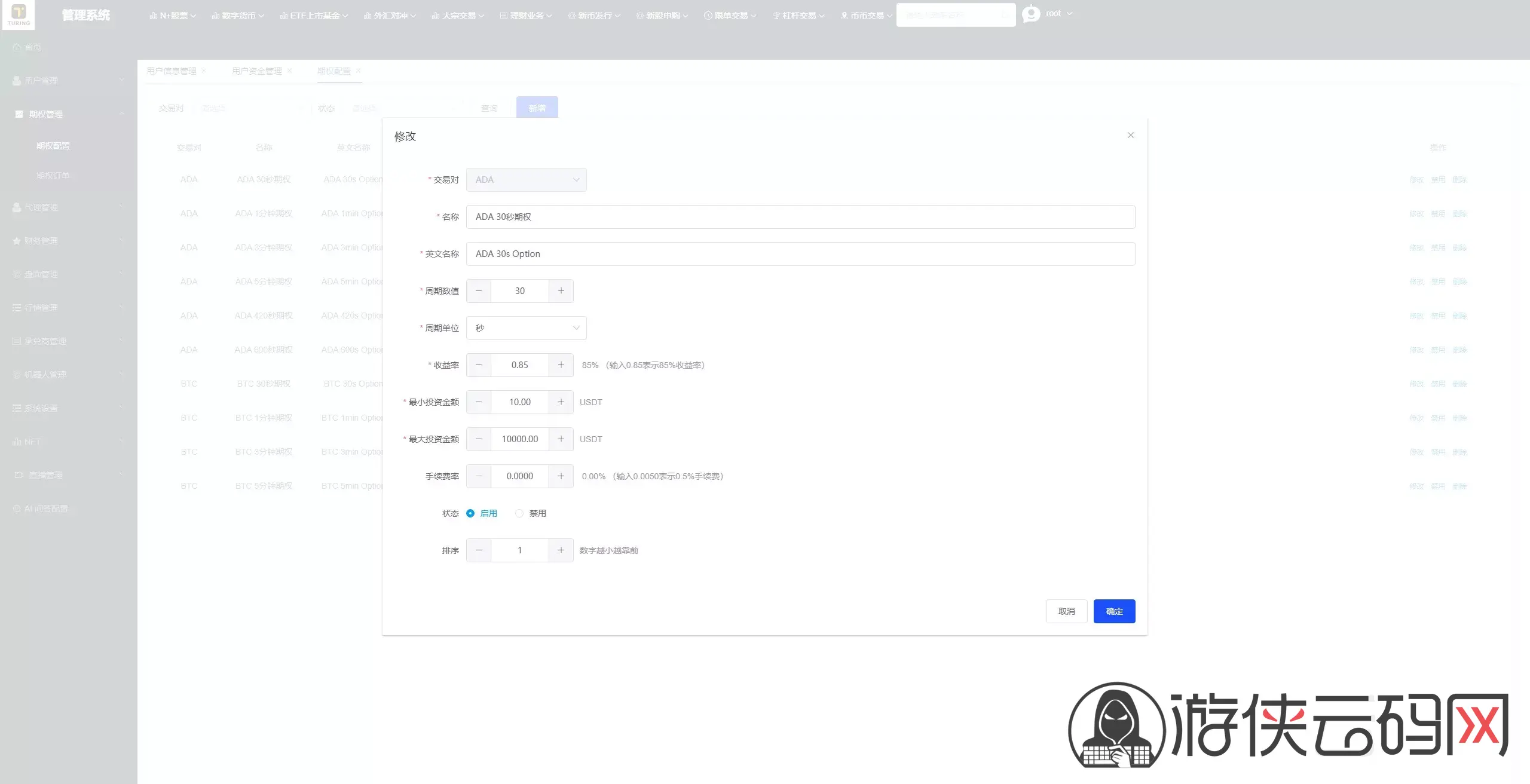Open the 杠杆交易 top menu
The width and height of the screenshot is (1530, 784).
(x=798, y=16)
